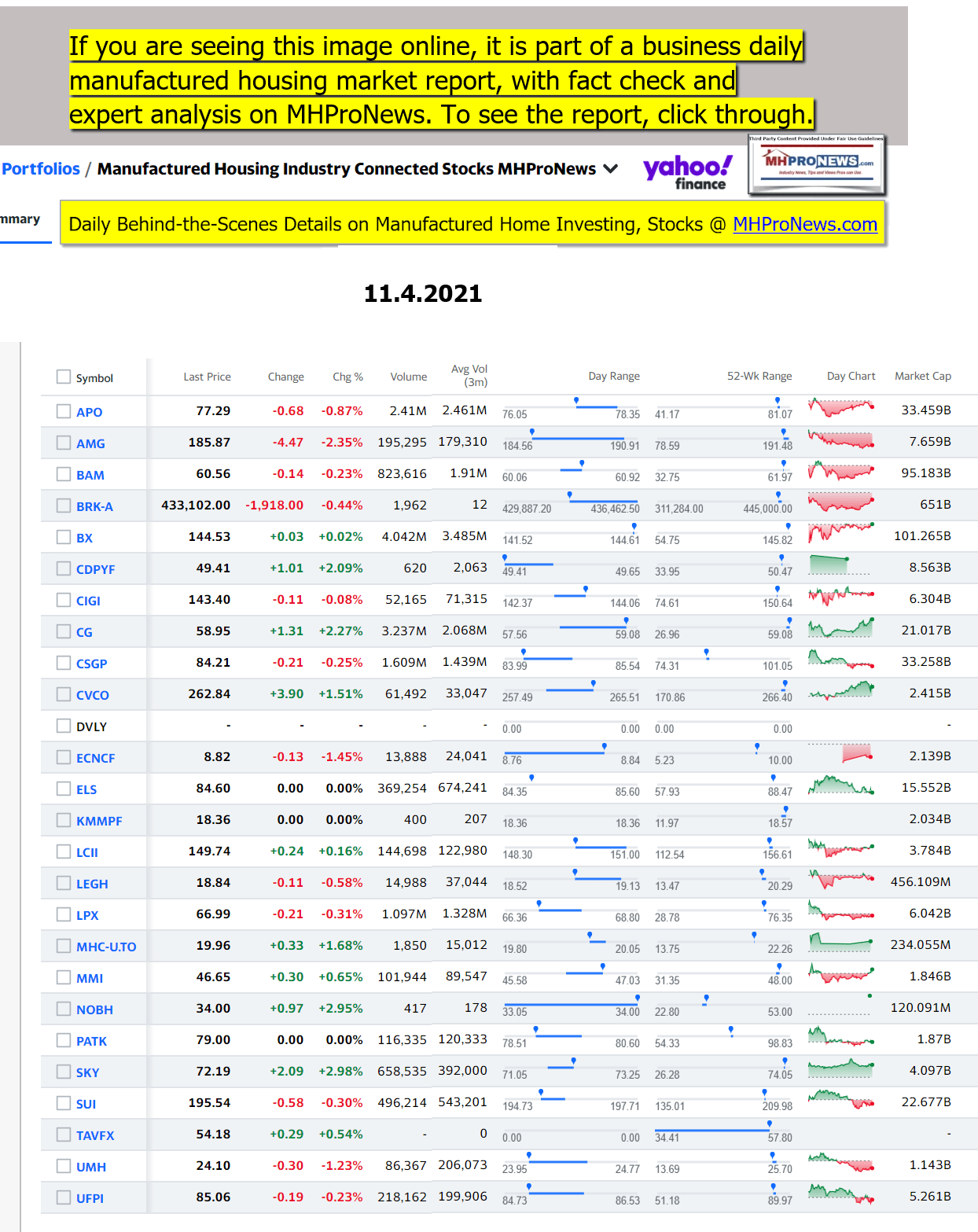This screenshot has width=978, height=1232.
Task: Open the MHC-U.TO day chart sparkline
Action: click(x=841, y=942)
